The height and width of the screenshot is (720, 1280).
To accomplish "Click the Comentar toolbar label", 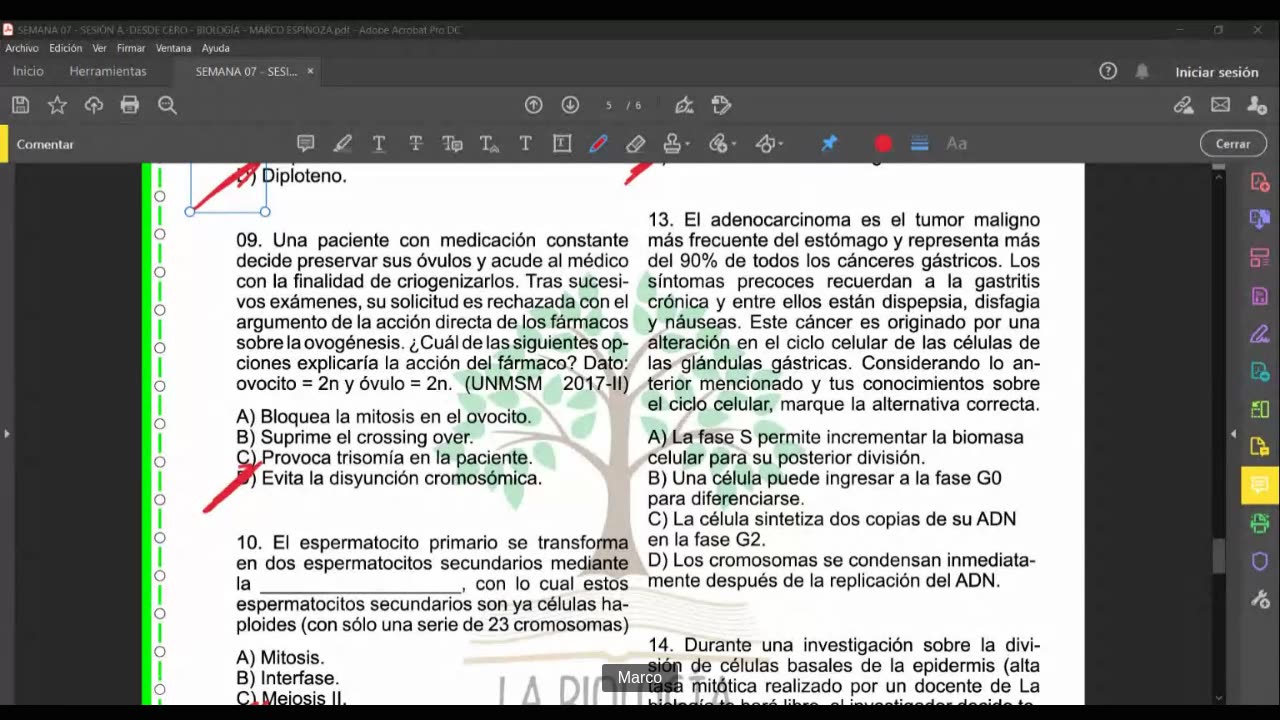I will [45, 144].
